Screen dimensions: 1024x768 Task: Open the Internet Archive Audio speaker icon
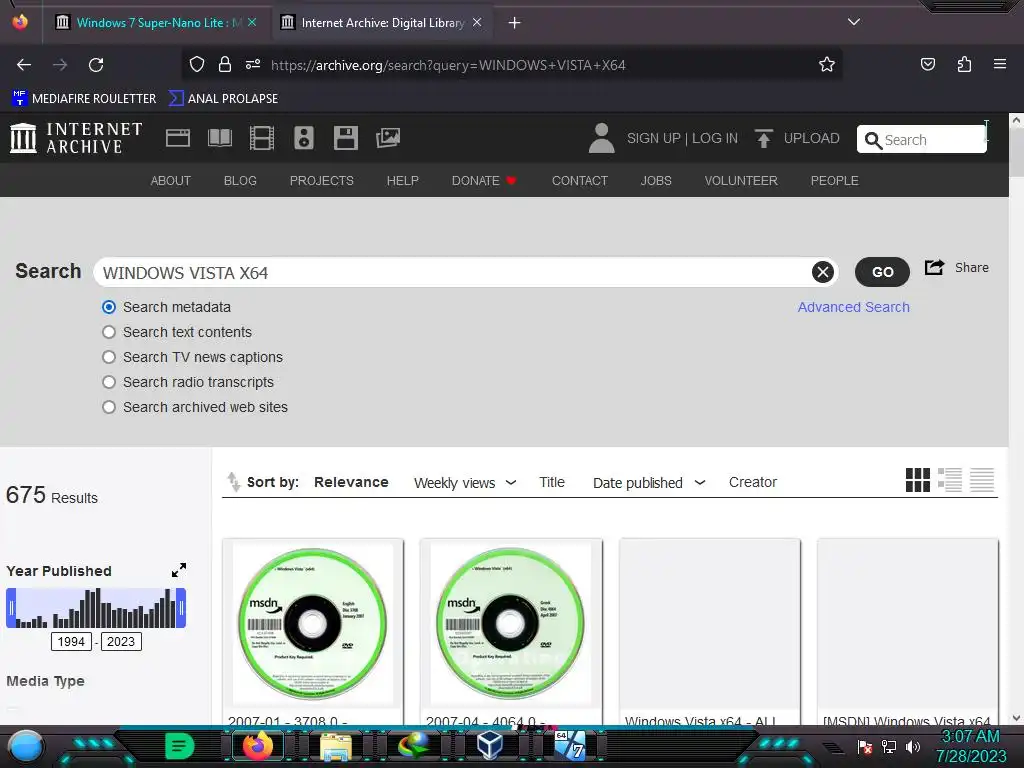pos(304,138)
